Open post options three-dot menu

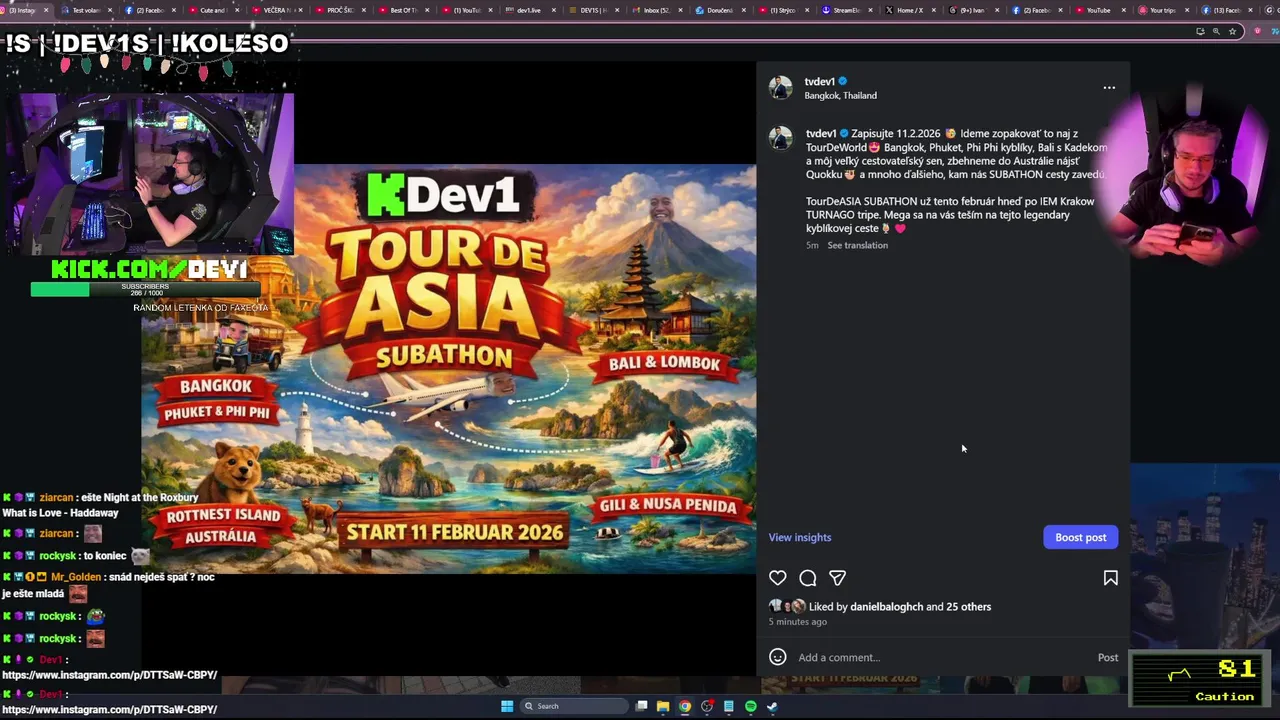(x=1109, y=88)
